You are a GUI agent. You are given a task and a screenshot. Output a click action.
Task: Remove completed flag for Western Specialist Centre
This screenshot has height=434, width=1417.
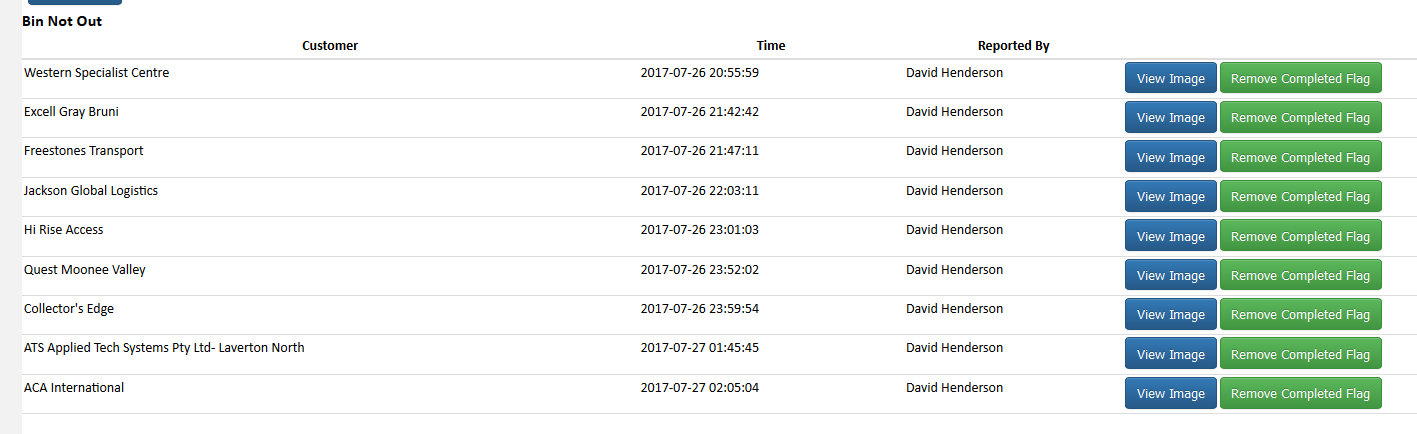coord(1300,78)
